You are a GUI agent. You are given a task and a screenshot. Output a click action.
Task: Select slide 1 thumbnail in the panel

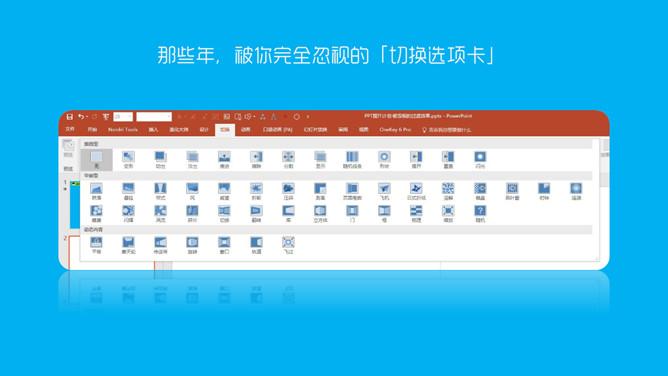[75, 204]
